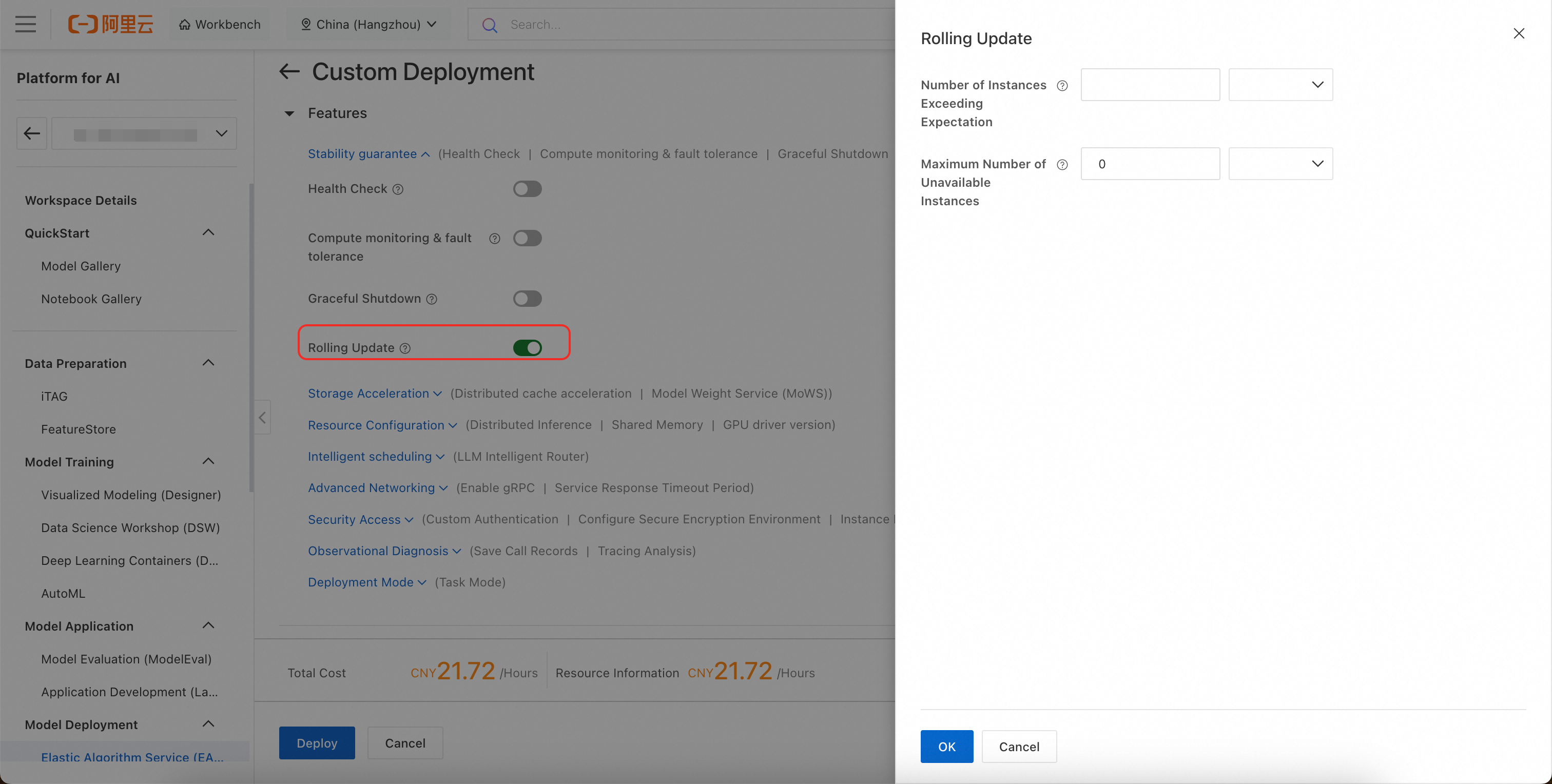The height and width of the screenshot is (784, 1552).
Task: Click the search magnifier icon
Action: click(x=489, y=25)
